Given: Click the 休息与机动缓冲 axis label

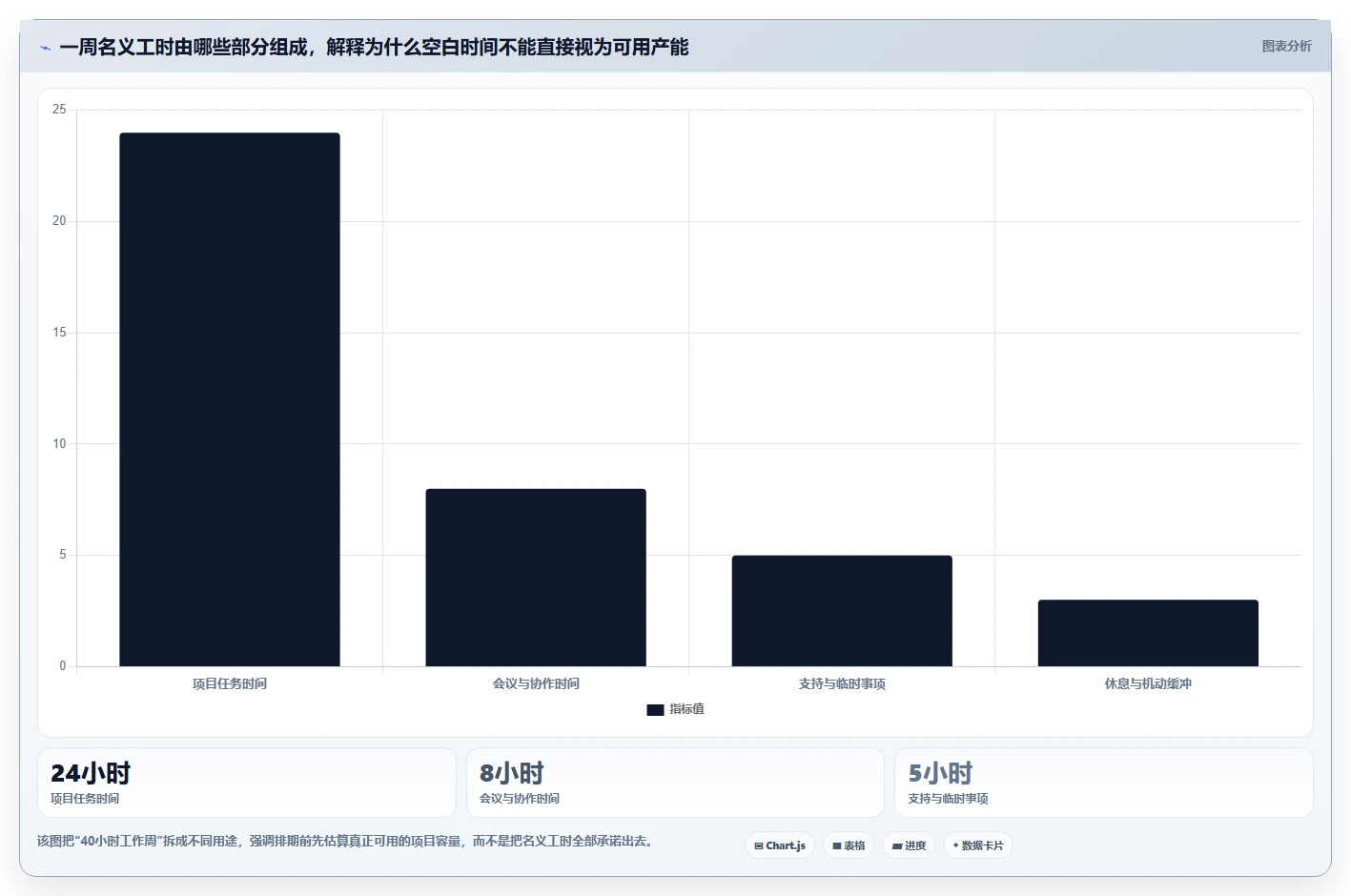Looking at the screenshot, I should pyautogui.click(x=1148, y=683).
